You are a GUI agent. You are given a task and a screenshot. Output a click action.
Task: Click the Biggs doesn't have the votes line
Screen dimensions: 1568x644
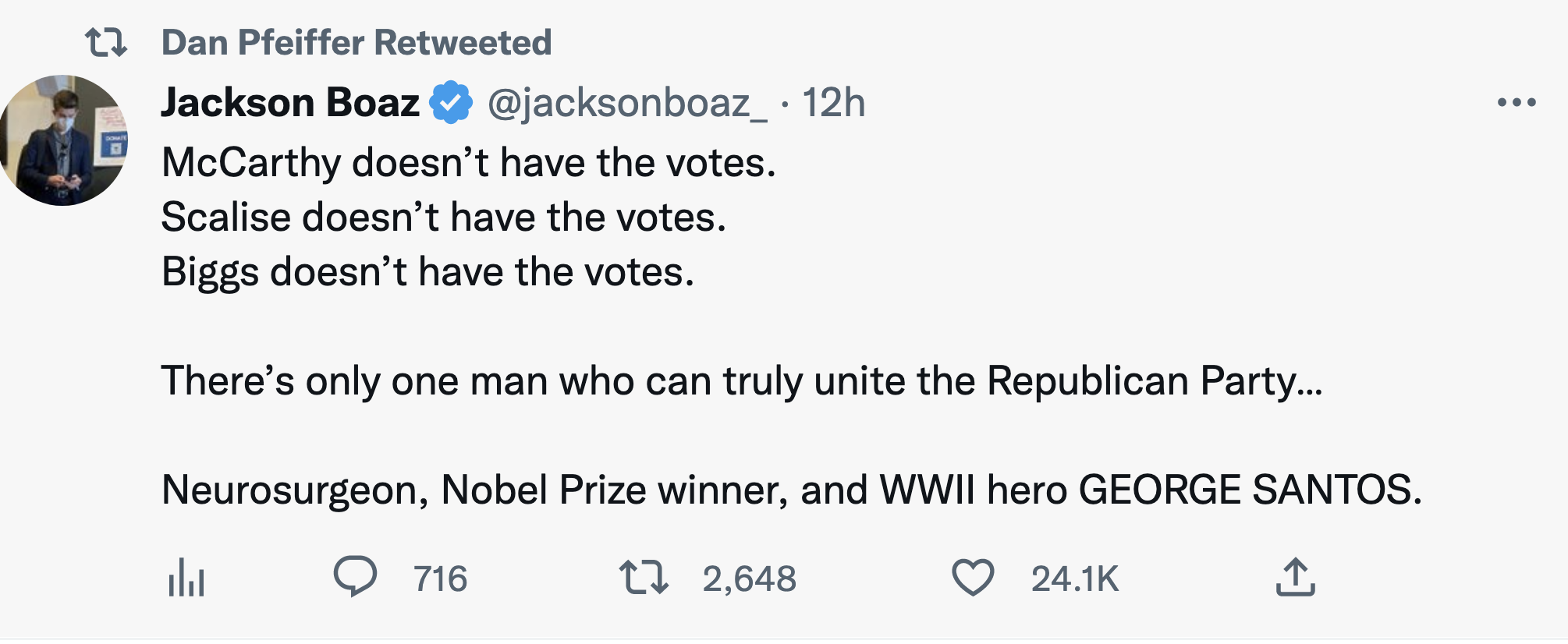coord(427,272)
